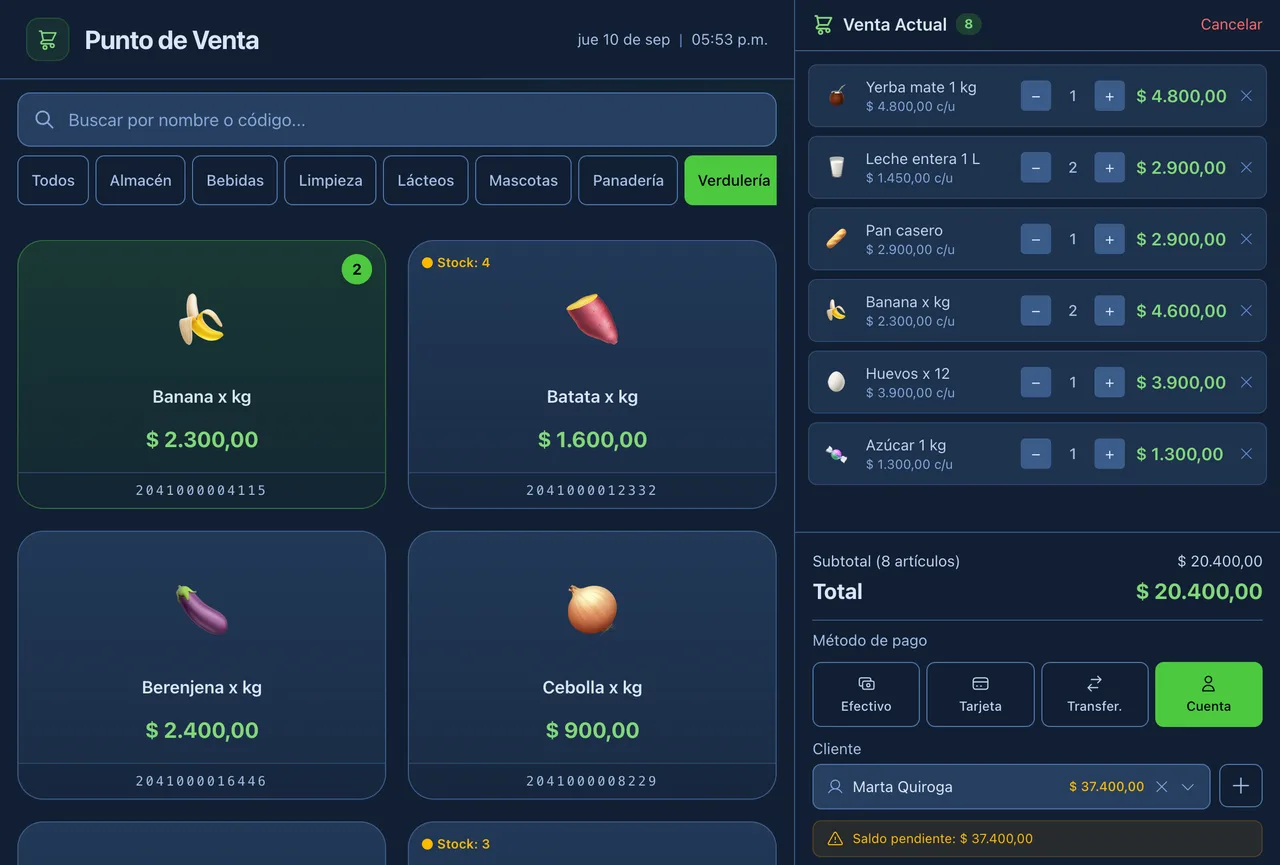The height and width of the screenshot is (865, 1280).
Task: Click the product search input field
Action: point(397,120)
